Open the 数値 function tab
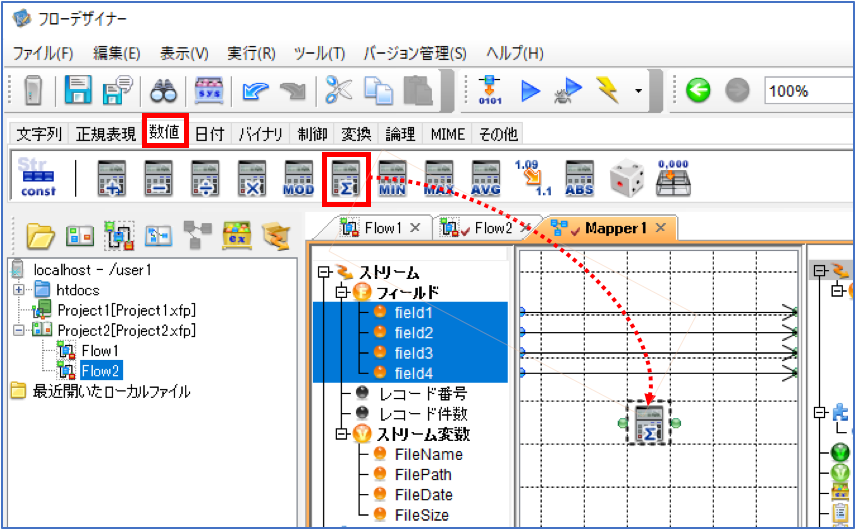856x530 pixels. pyautogui.click(x=165, y=132)
